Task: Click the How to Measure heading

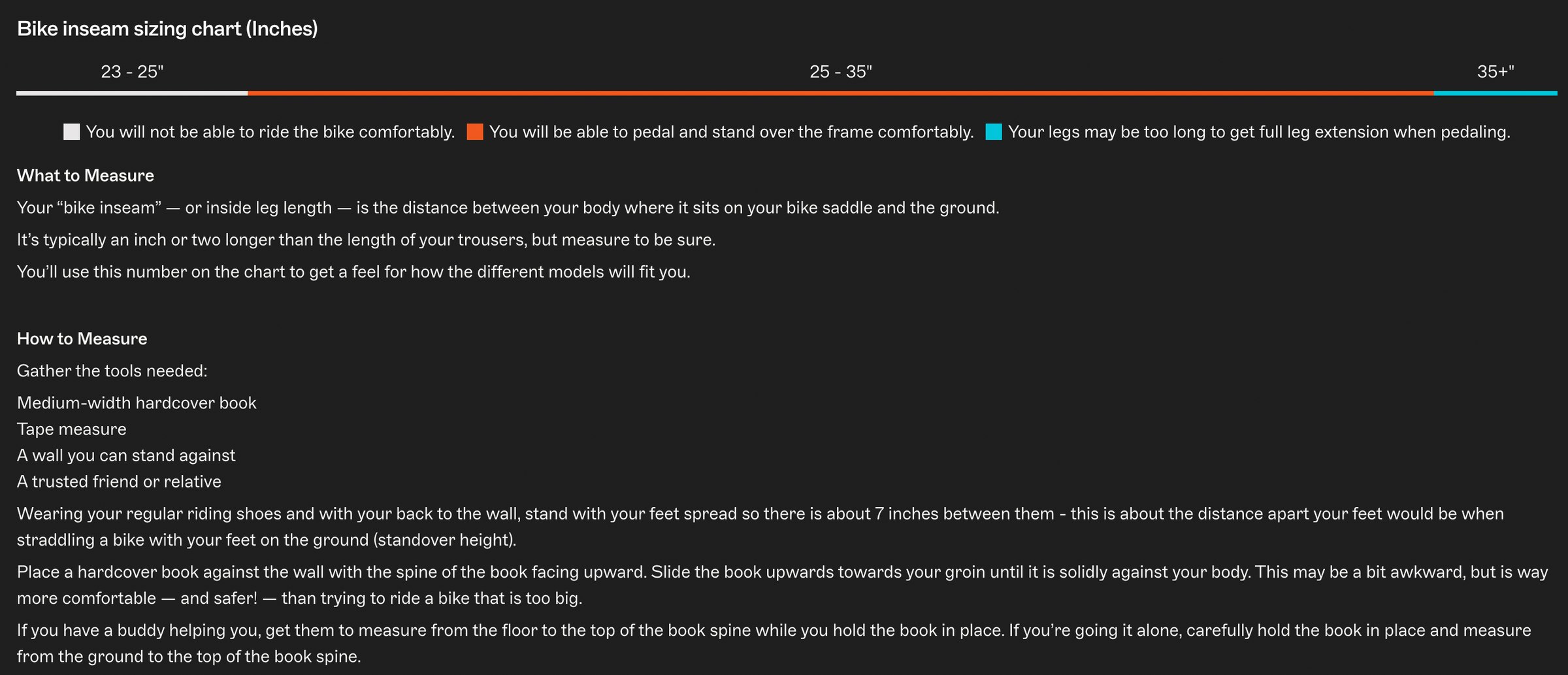Action: click(x=82, y=339)
